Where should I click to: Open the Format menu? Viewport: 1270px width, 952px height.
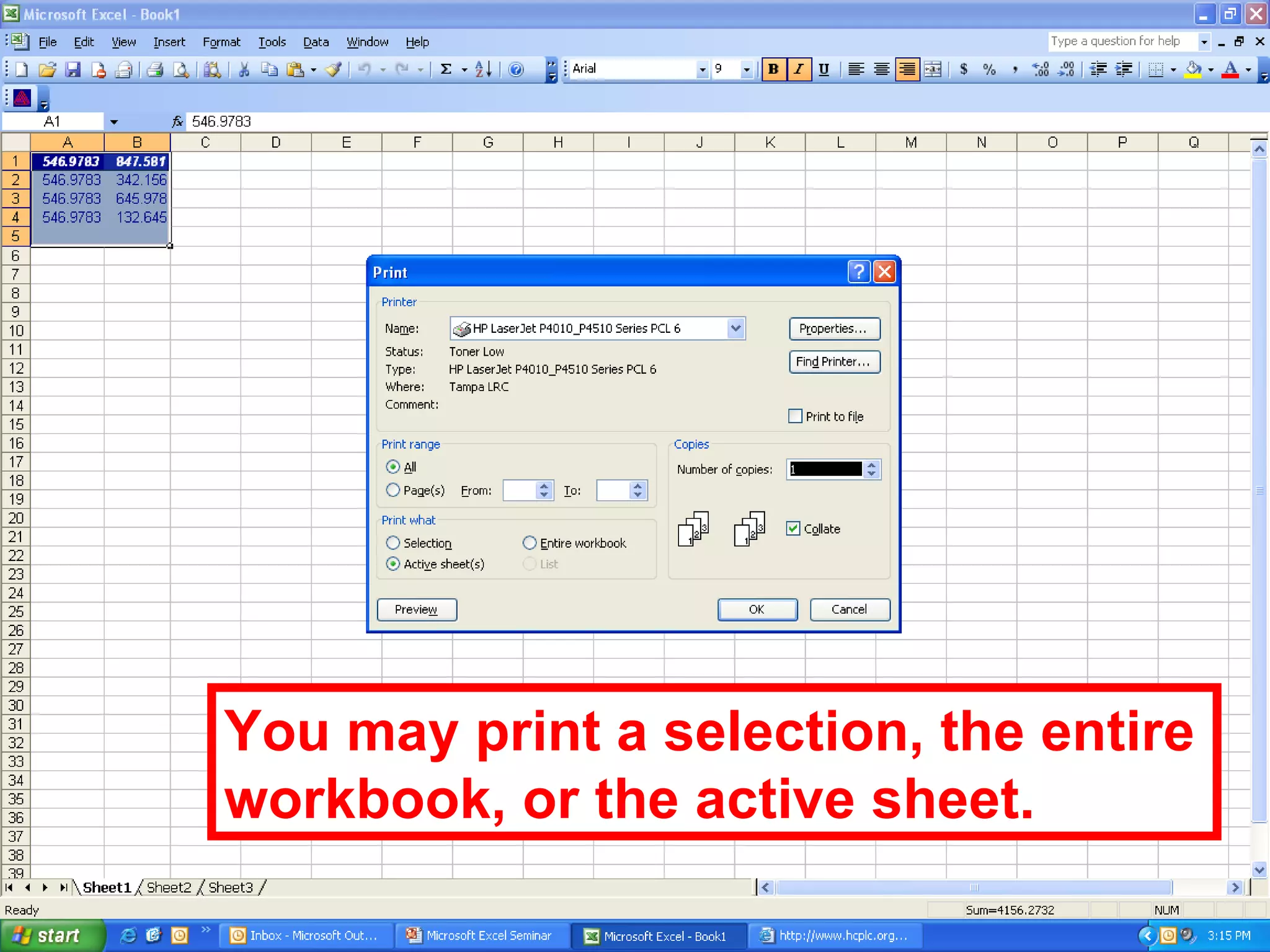(x=221, y=42)
